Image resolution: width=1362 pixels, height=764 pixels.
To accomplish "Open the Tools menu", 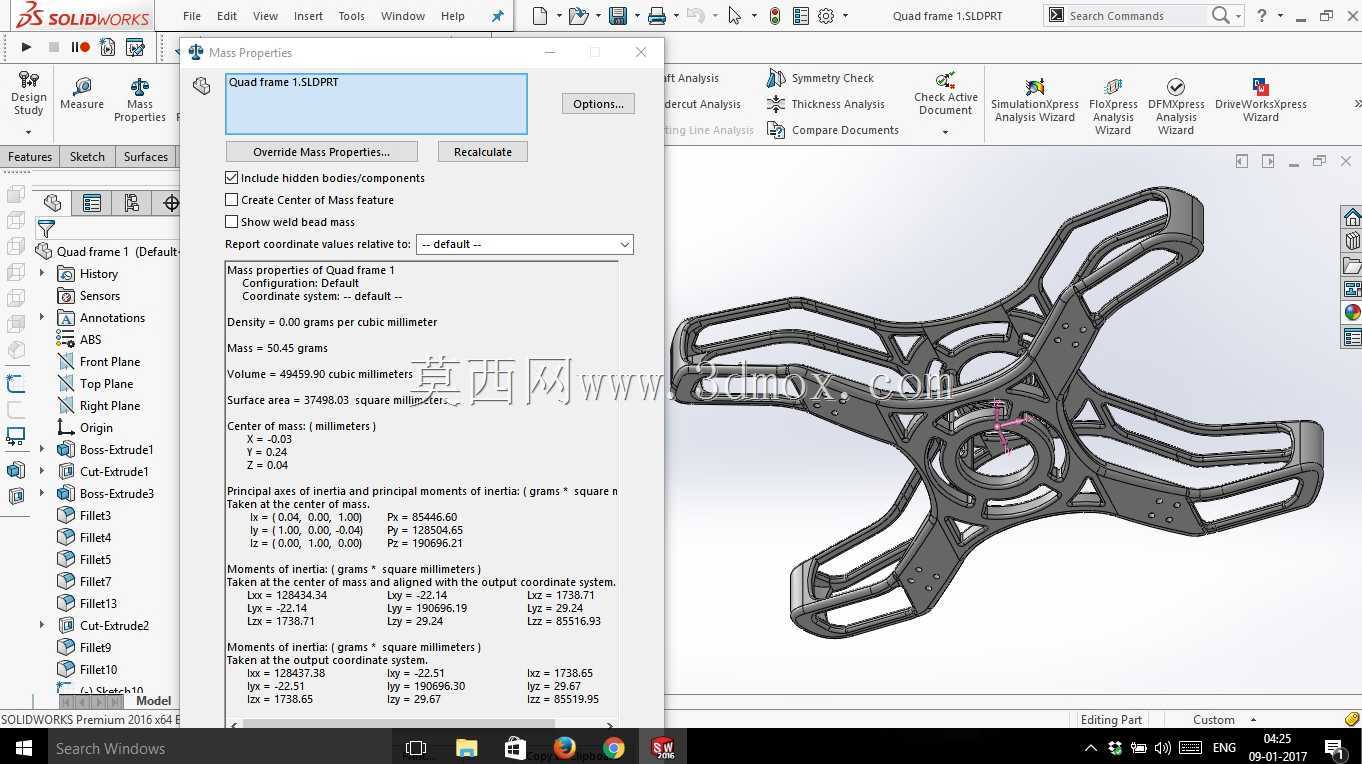I will click(351, 16).
